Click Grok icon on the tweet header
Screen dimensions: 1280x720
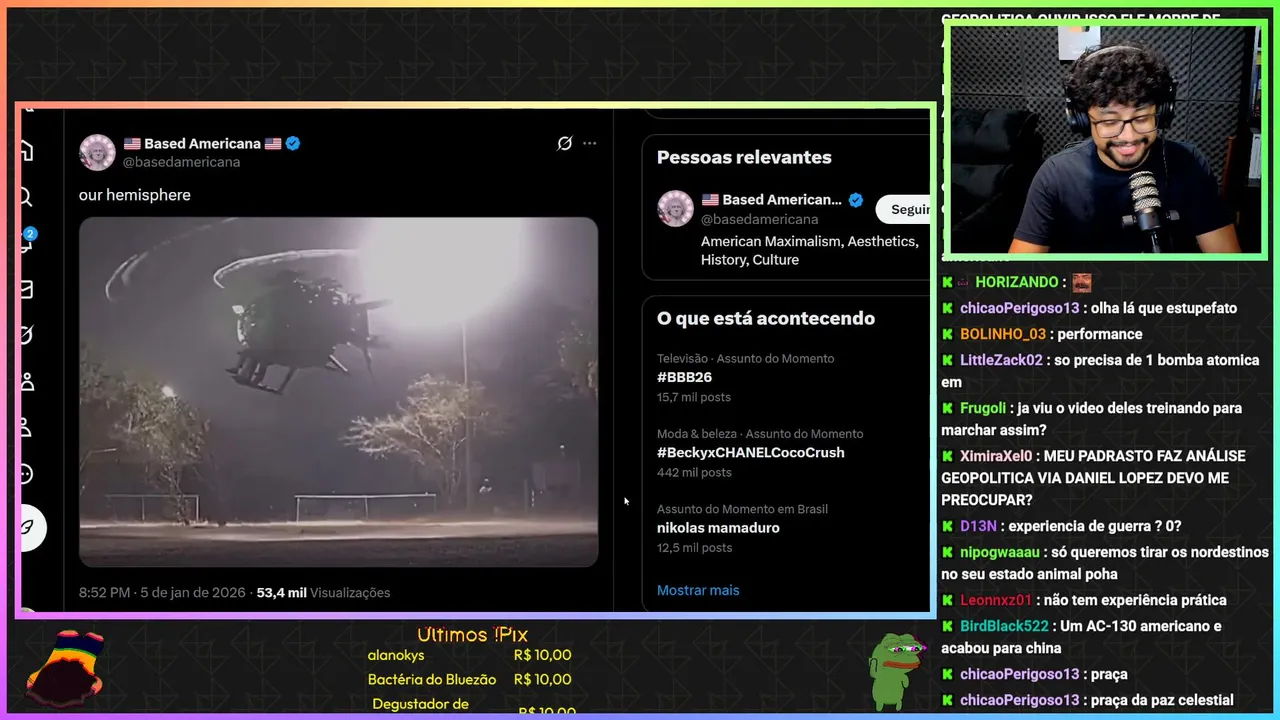point(564,143)
